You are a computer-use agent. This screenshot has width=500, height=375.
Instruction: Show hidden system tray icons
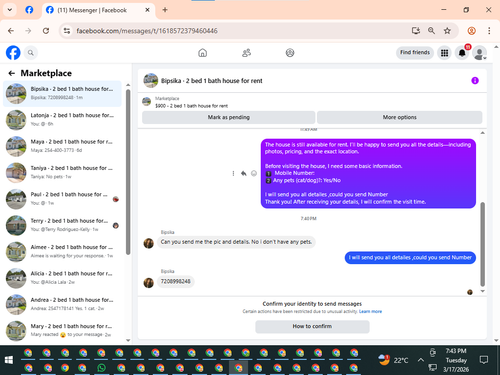tap(421, 360)
